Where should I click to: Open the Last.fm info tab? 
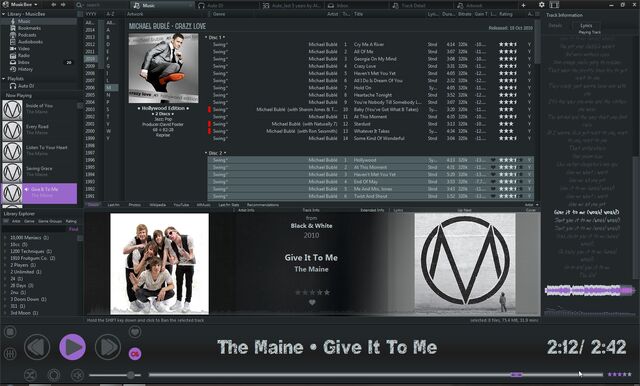click(x=113, y=205)
